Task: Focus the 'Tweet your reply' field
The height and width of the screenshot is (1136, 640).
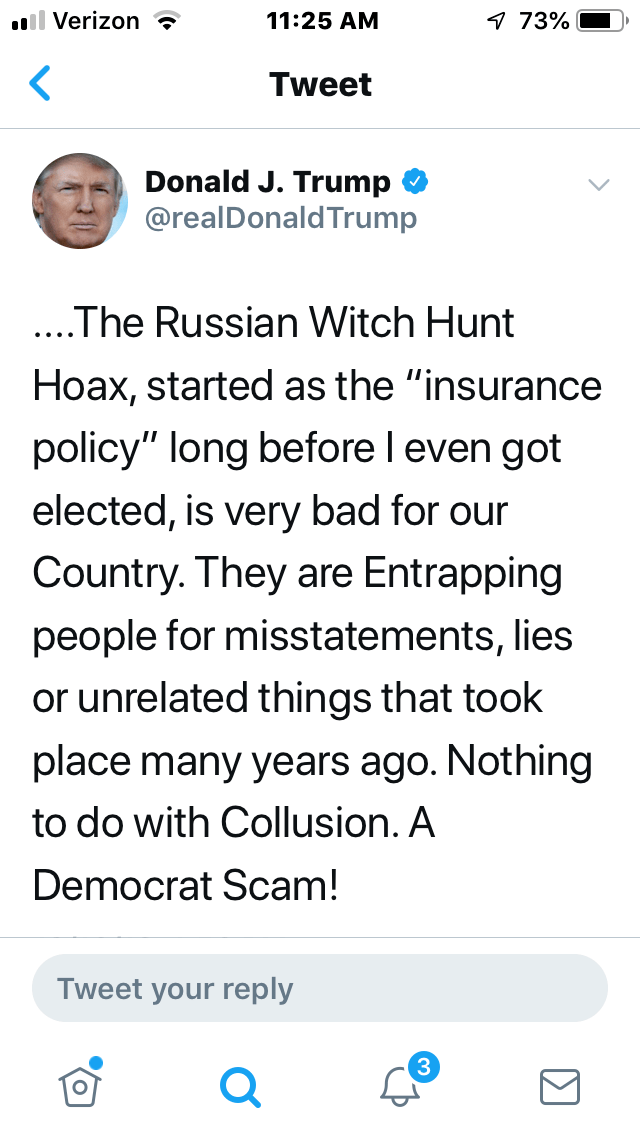Action: click(320, 988)
